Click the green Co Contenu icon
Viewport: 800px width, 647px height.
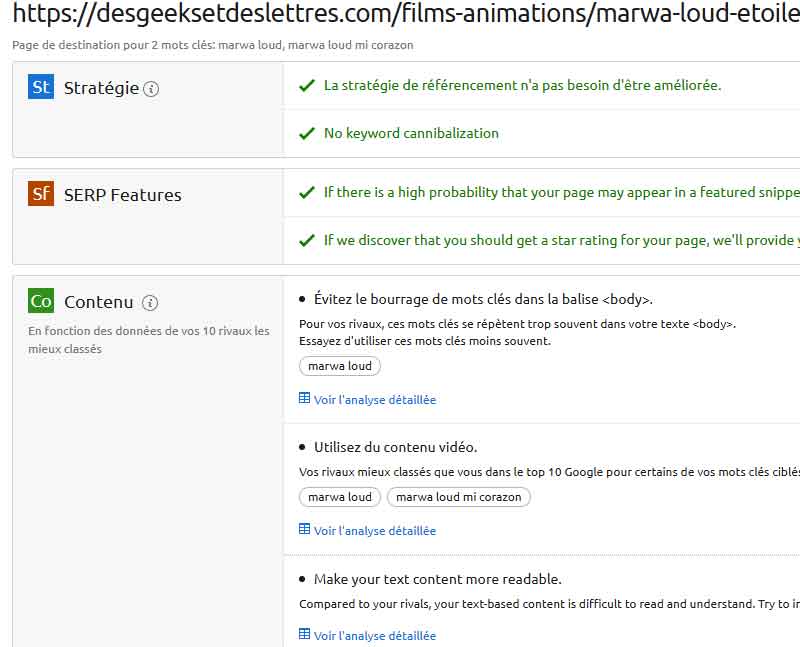pos(41,301)
